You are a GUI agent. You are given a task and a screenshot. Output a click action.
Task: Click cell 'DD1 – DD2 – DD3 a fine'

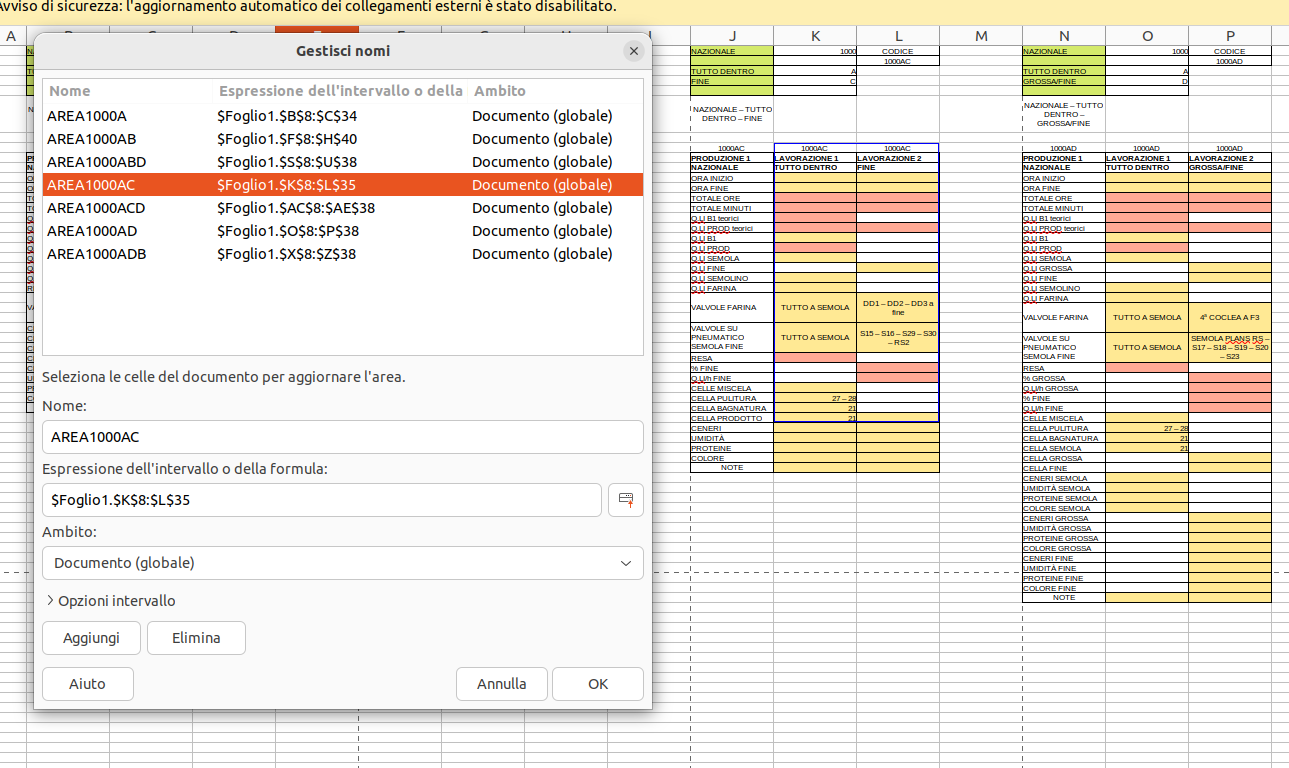(x=898, y=308)
